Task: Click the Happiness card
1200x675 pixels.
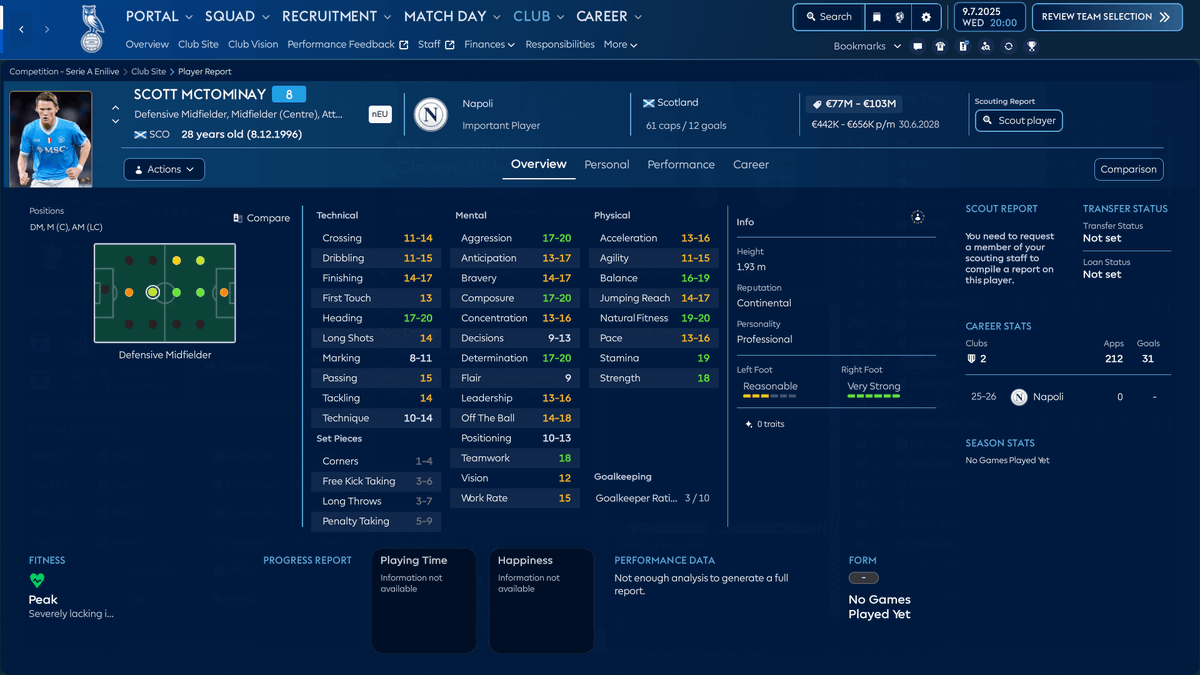Action: pos(541,600)
